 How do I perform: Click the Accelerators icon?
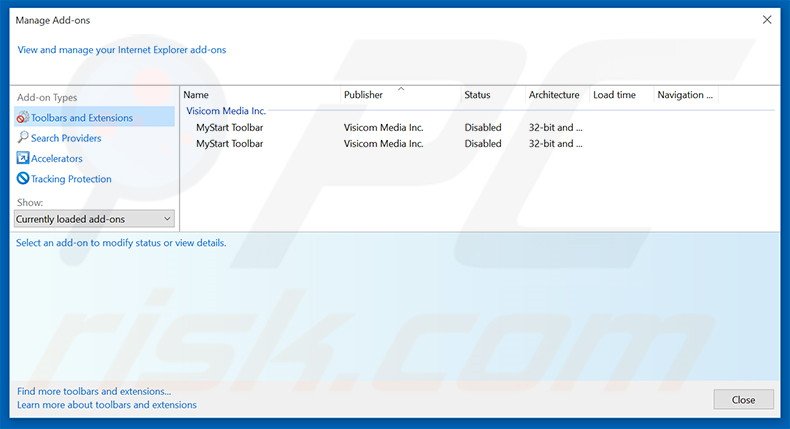(23, 158)
